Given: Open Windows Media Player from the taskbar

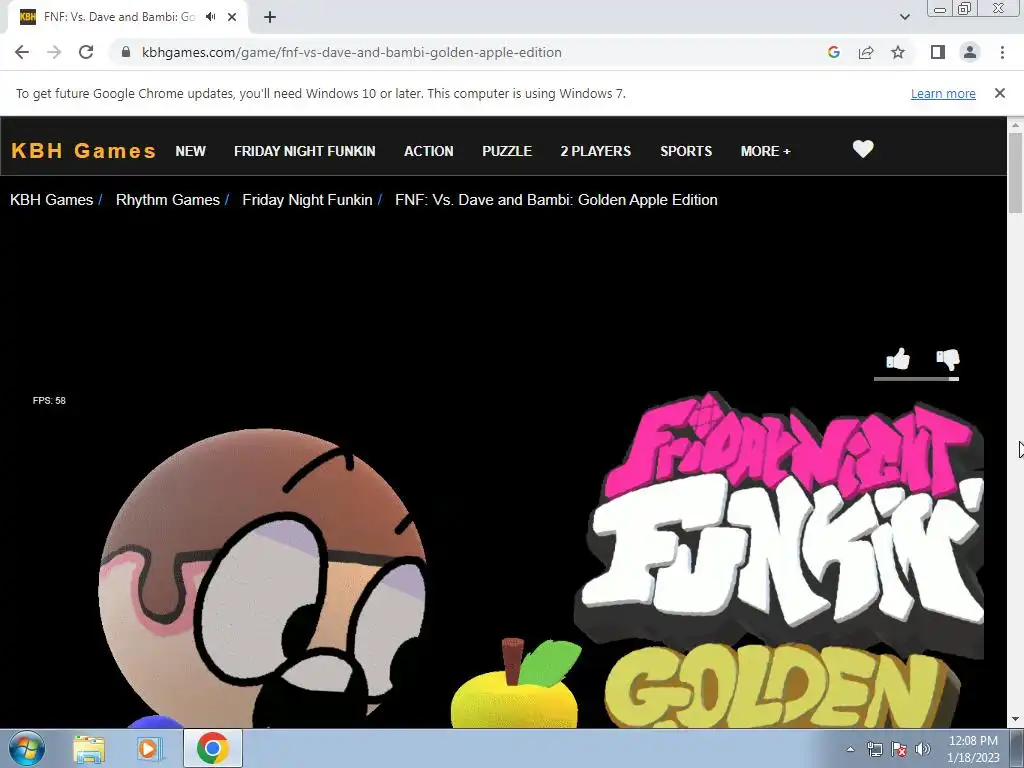Looking at the screenshot, I should 148,749.
